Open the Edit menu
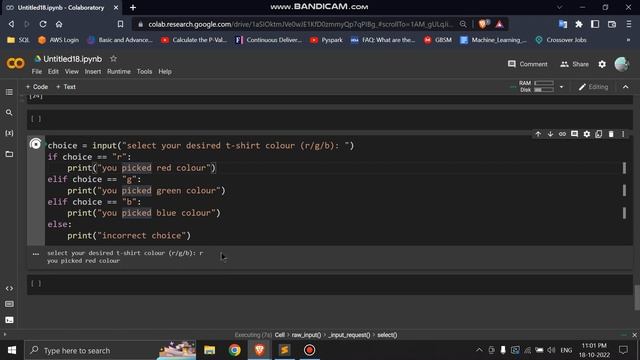The image size is (640, 360). [53, 71]
